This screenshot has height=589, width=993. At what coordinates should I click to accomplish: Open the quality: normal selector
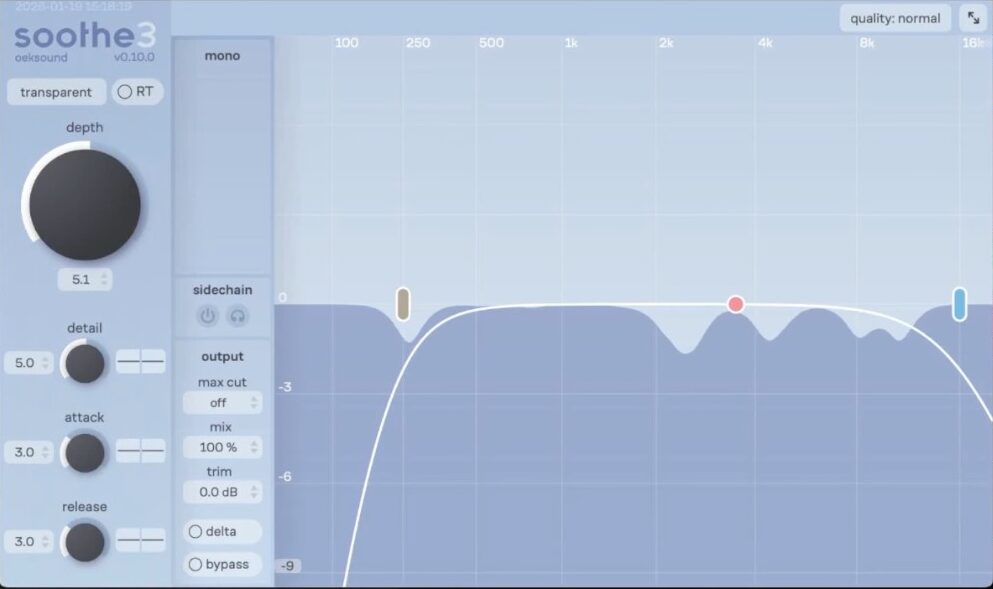tap(895, 18)
